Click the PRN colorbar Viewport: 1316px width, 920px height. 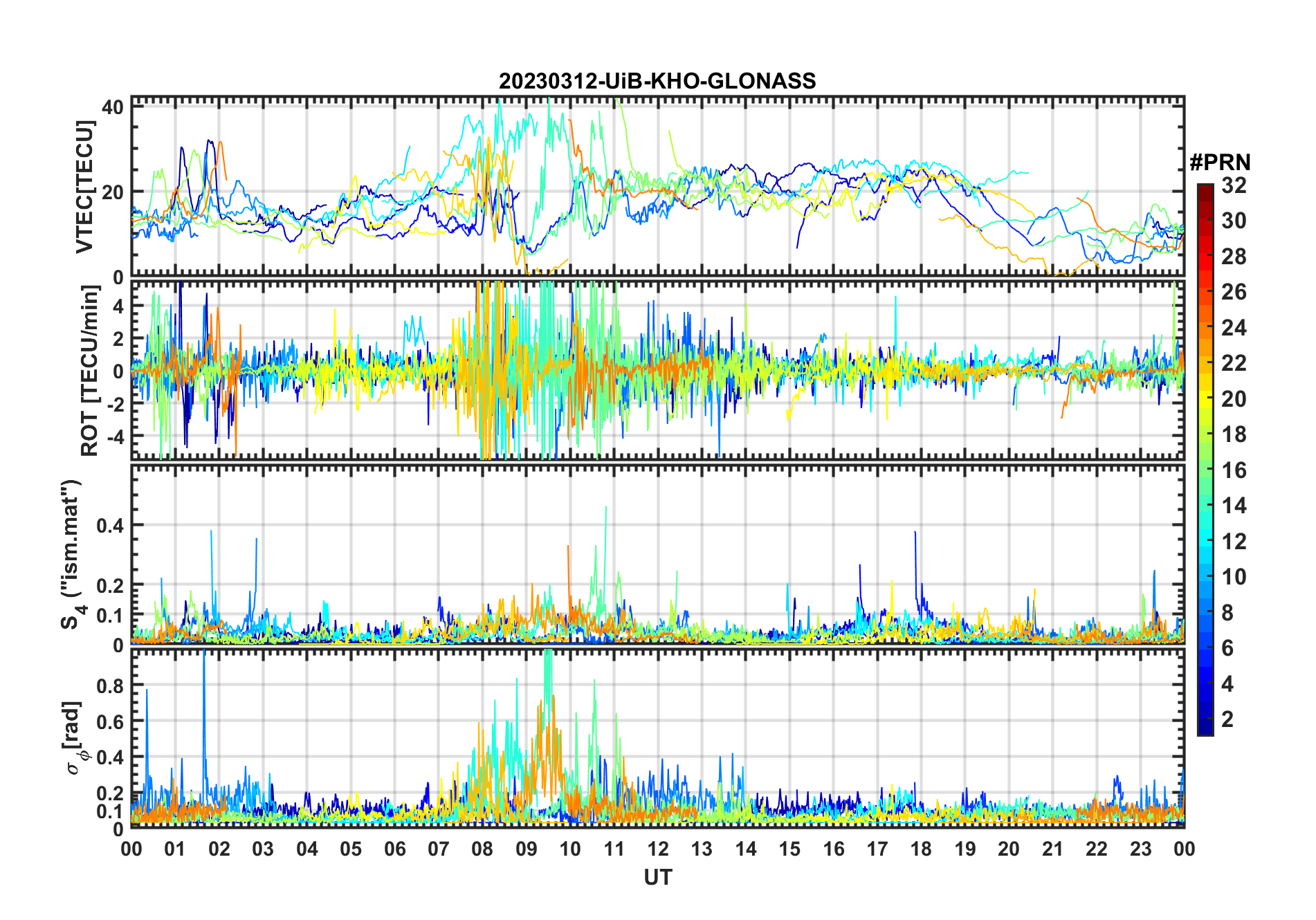[1205, 459]
